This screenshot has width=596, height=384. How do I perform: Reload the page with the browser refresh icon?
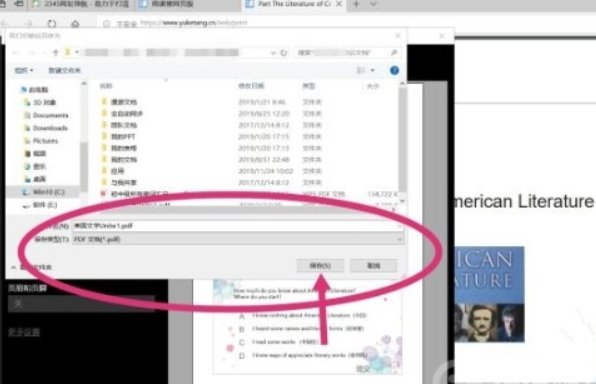[52, 24]
